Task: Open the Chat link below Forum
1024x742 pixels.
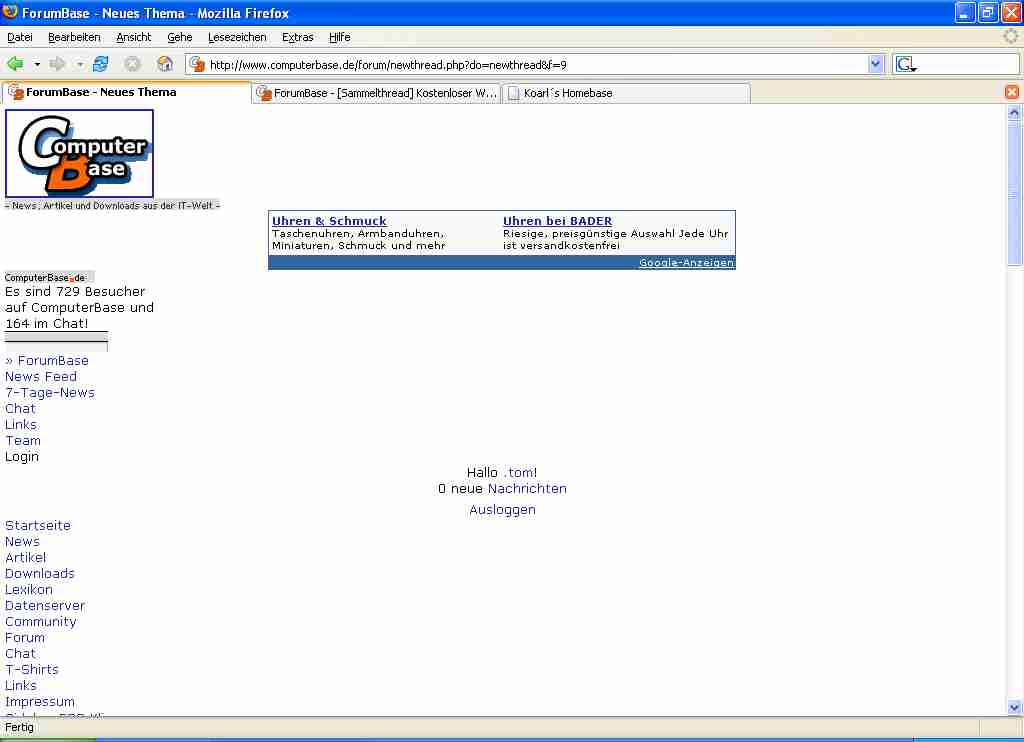Action: pyautogui.click(x=20, y=653)
